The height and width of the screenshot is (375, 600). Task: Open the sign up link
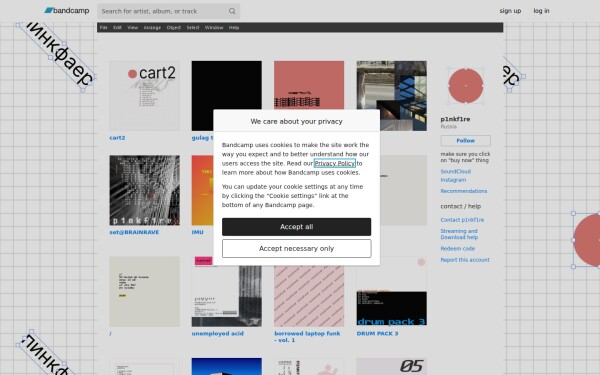[510, 11]
